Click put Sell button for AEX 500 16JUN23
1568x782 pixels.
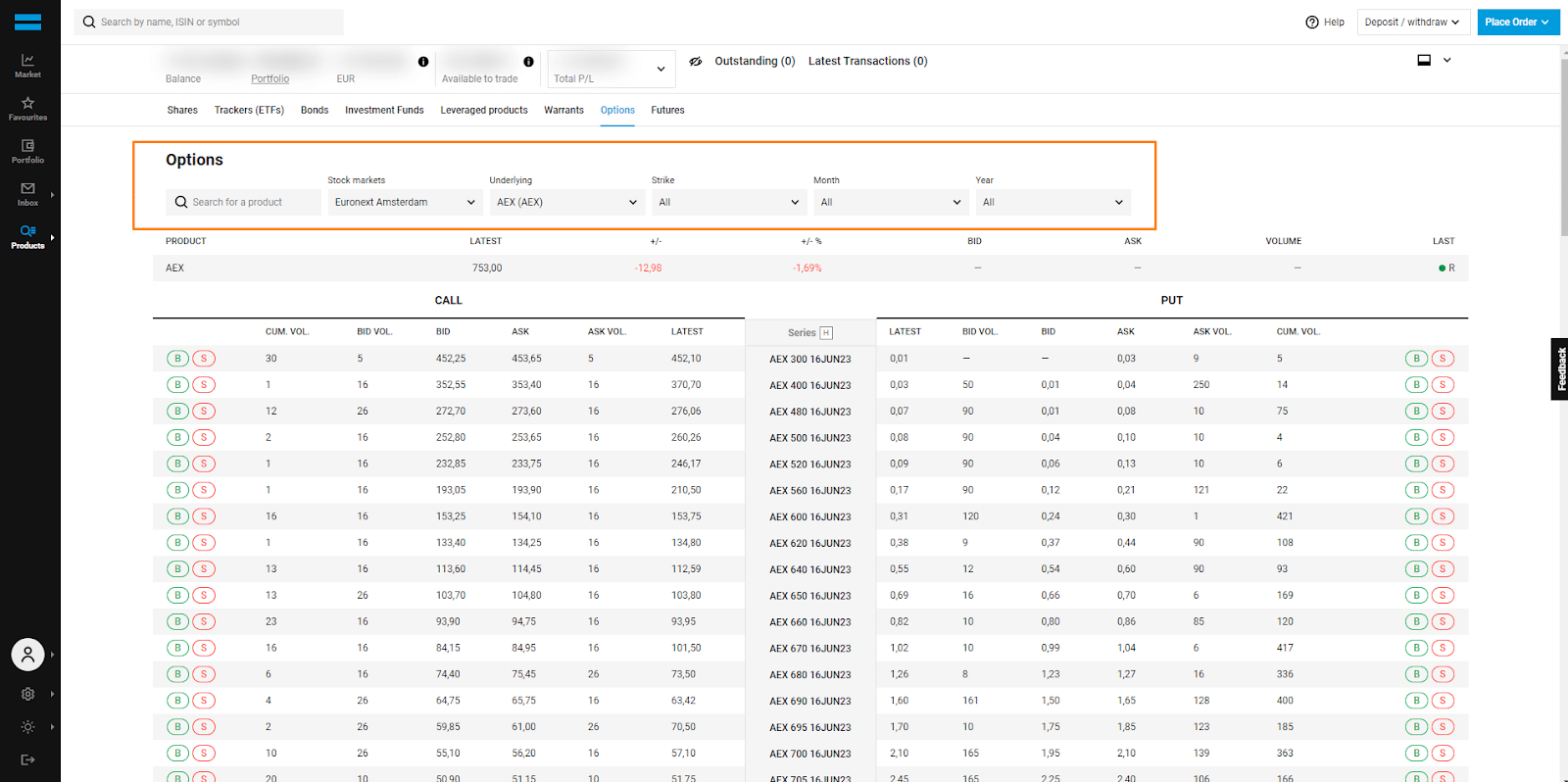tap(1443, 437)
